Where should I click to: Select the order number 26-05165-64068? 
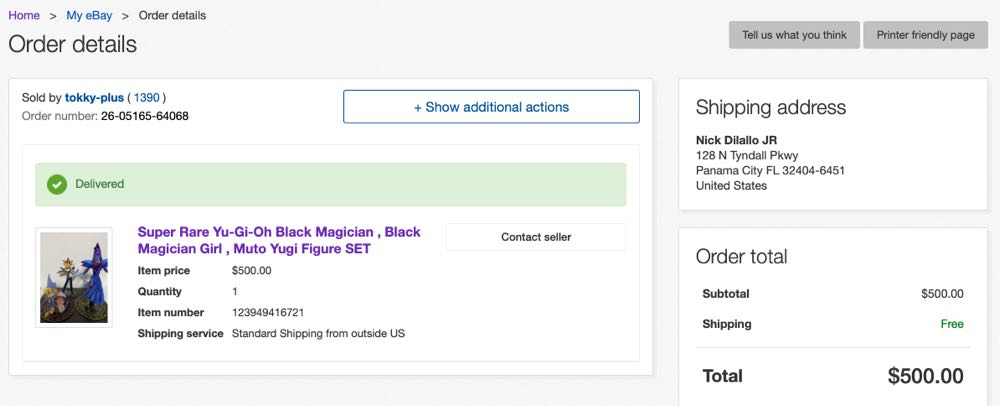point(145,116)
